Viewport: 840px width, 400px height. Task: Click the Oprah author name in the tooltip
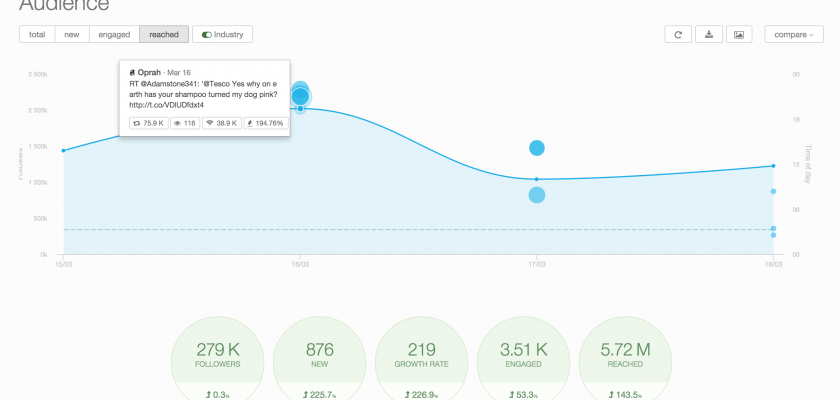150,73
